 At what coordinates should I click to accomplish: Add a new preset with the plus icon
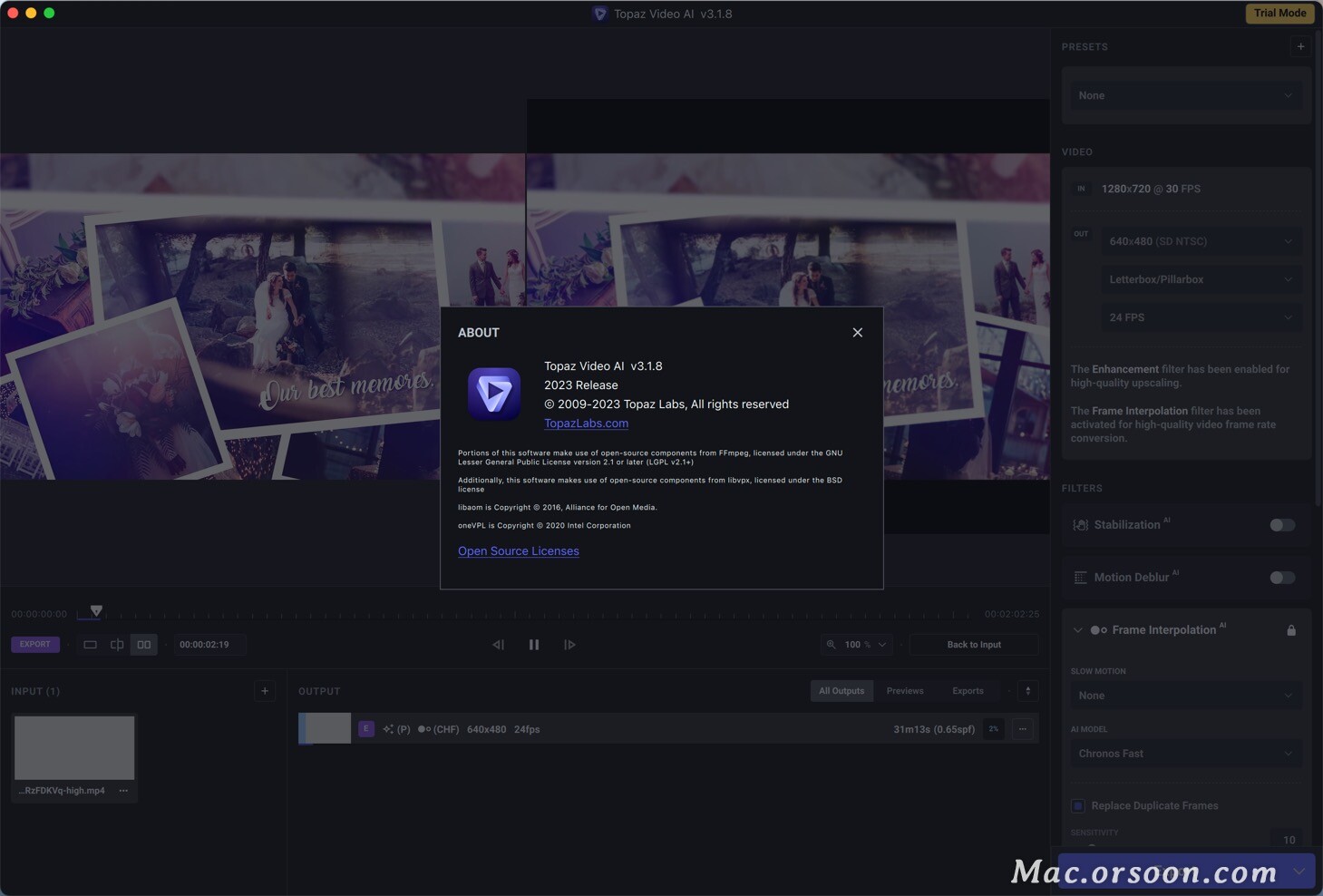pyautogui.click(x=1300, y=46)
